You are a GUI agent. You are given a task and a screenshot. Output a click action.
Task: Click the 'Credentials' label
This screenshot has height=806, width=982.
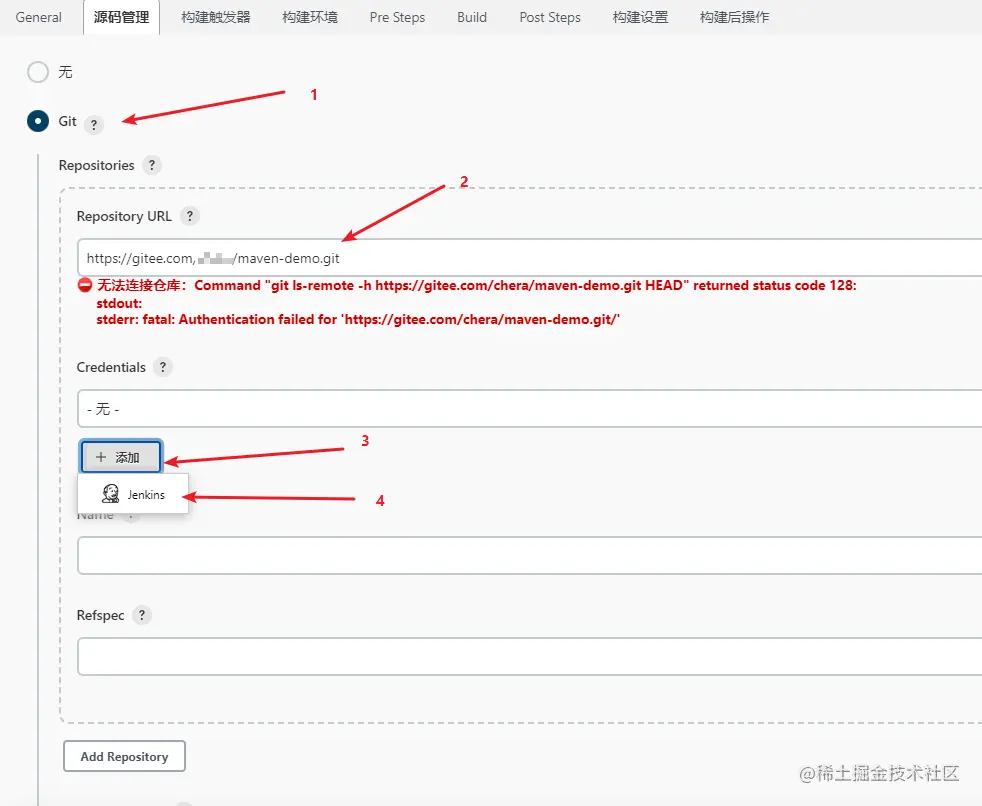(111, 367)
